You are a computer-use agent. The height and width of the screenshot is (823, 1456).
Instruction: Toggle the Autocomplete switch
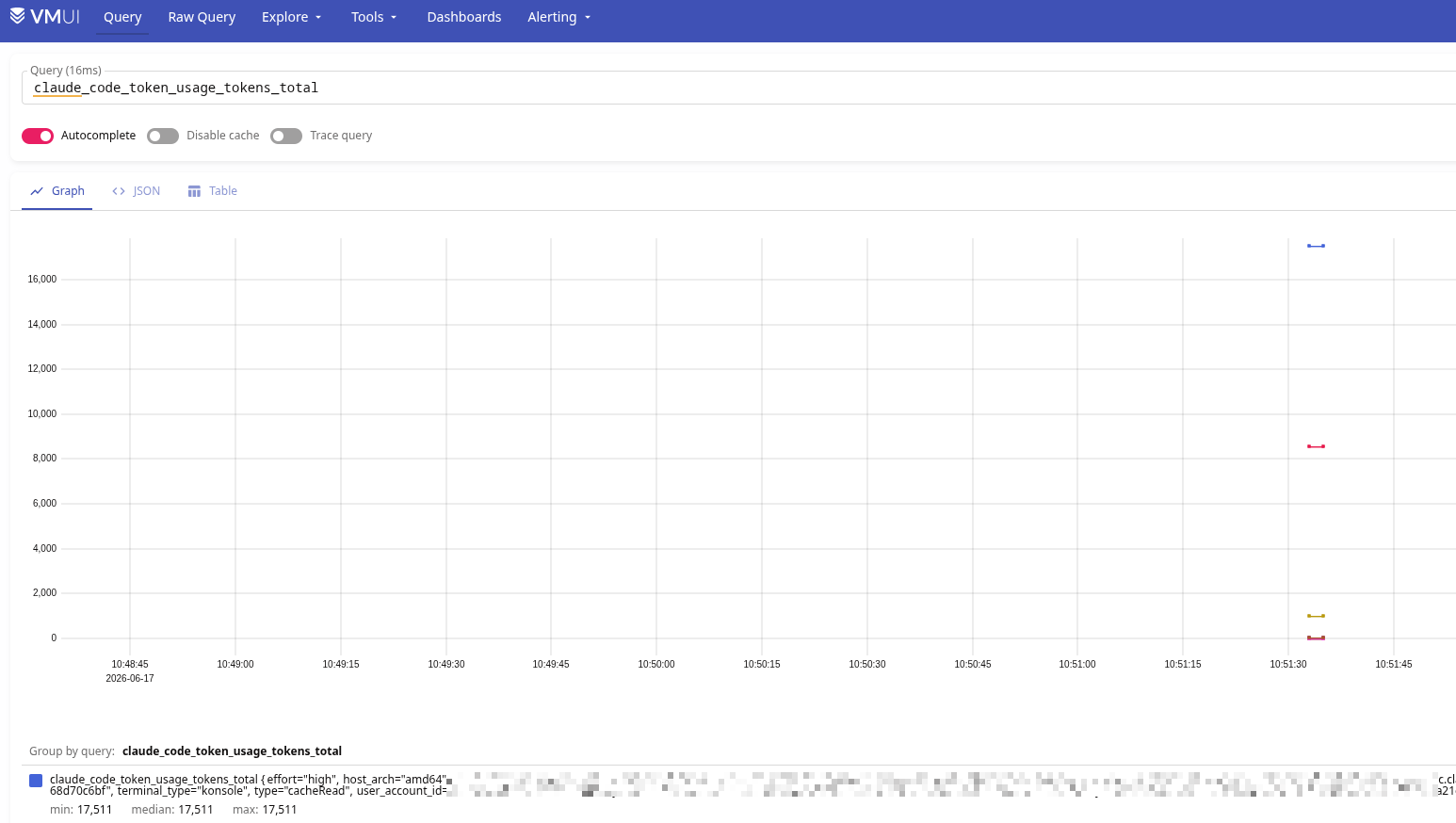click(x=38, y=136)
